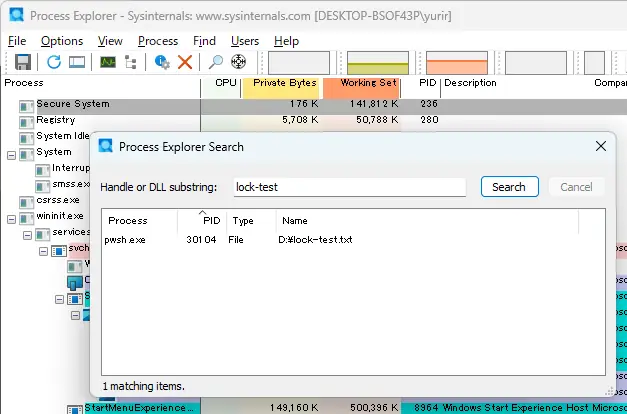Select the smss.exe process row
627x414 pixels.
(x=71, y=184)
